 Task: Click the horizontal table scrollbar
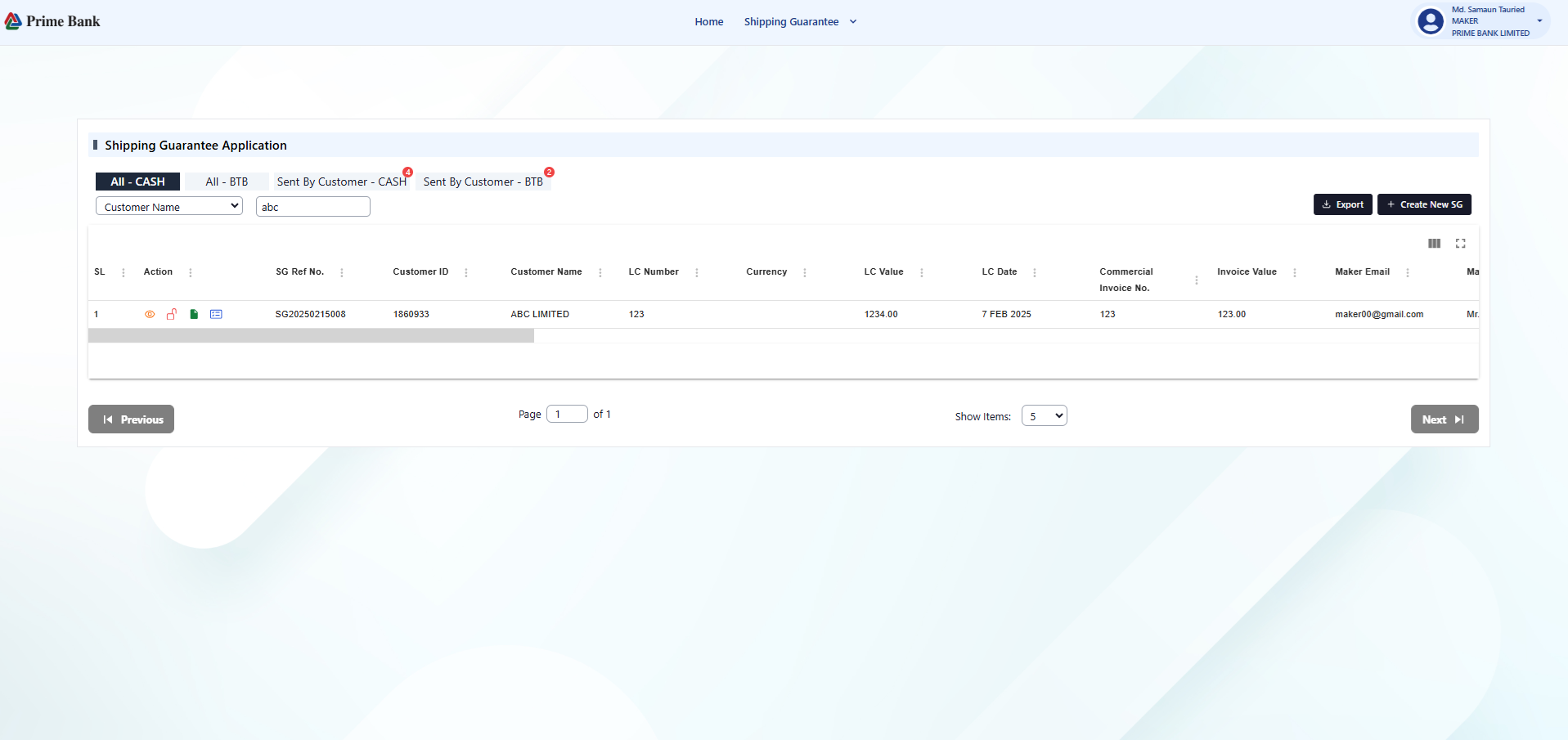pyautogui.click(x=311, y=335)
